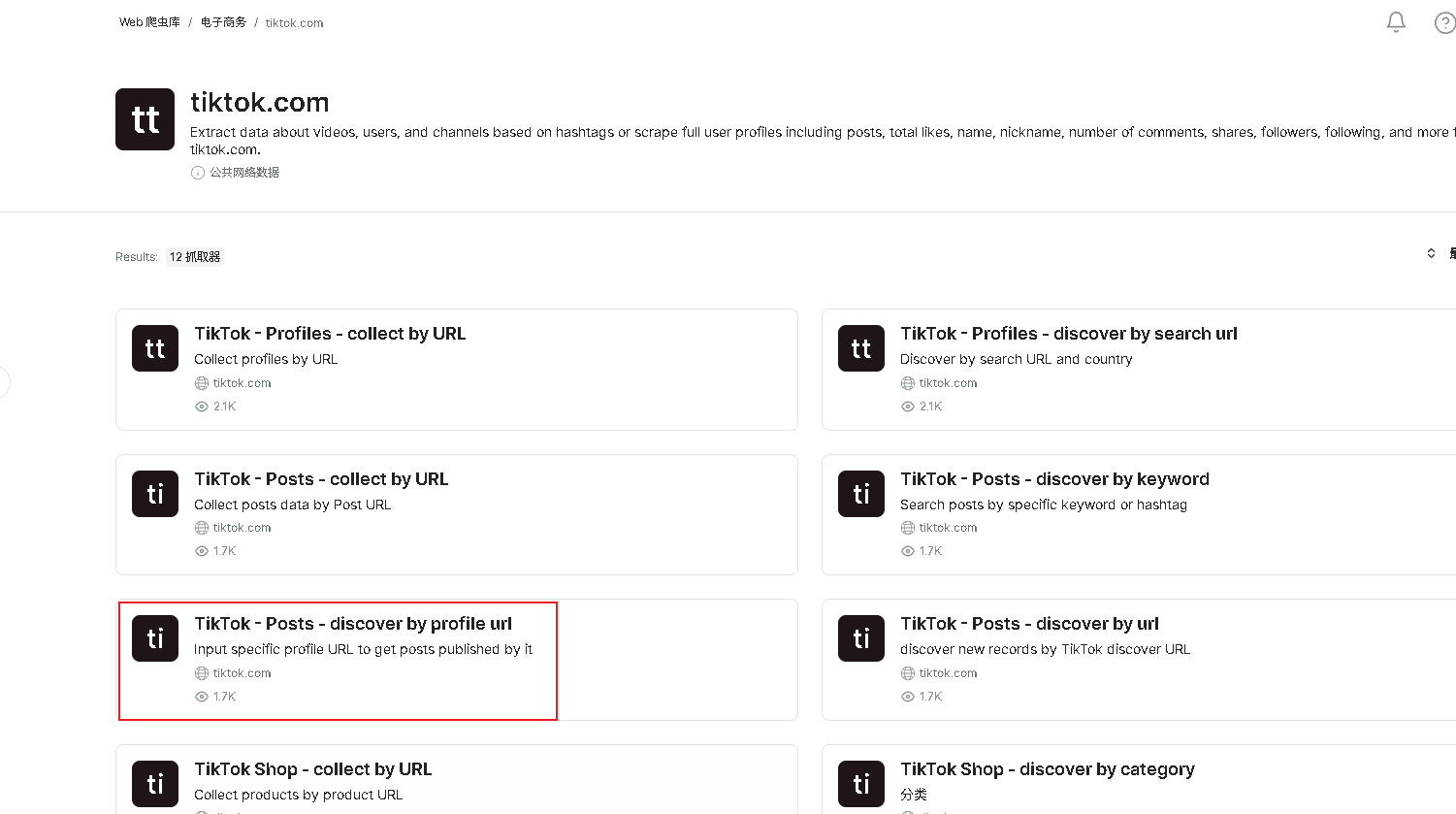Click 'Collect products by product URL' text

coord(299,795)
